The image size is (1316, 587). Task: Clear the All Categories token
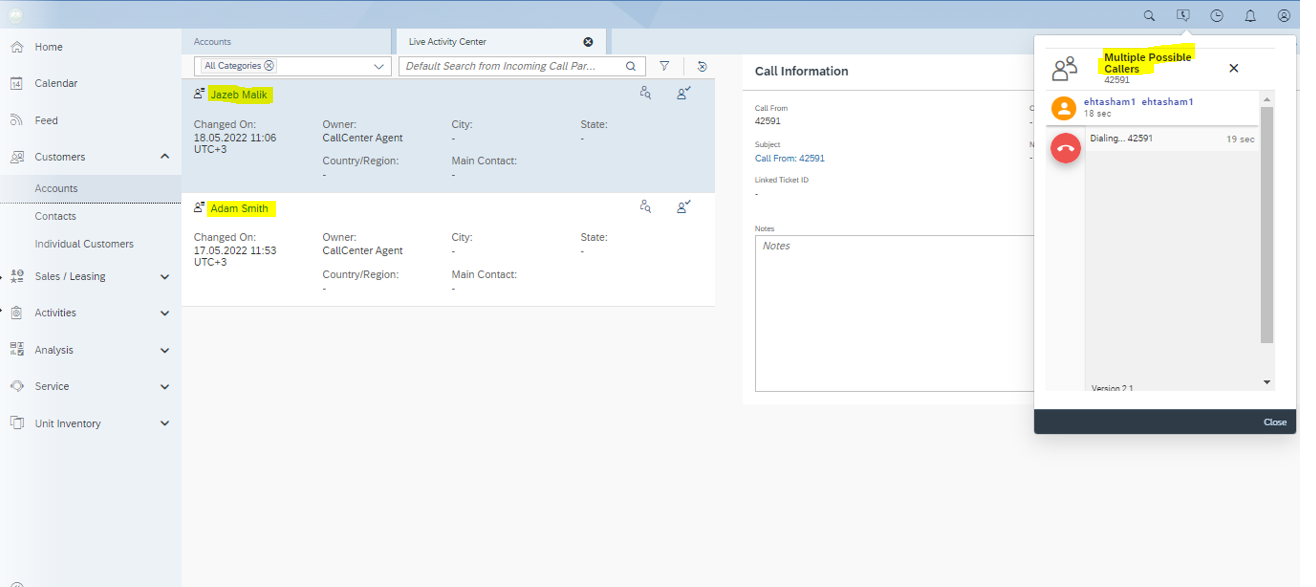(269, 66)
